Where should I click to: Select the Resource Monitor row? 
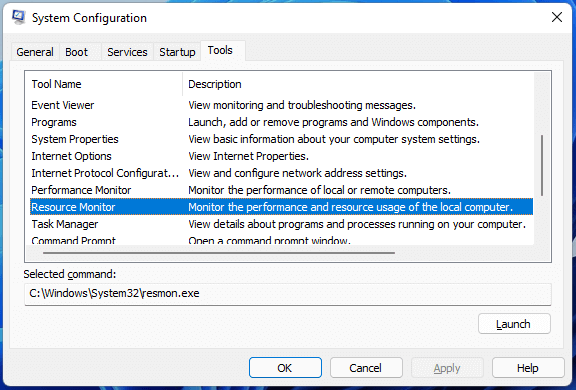tap(281, 207)
